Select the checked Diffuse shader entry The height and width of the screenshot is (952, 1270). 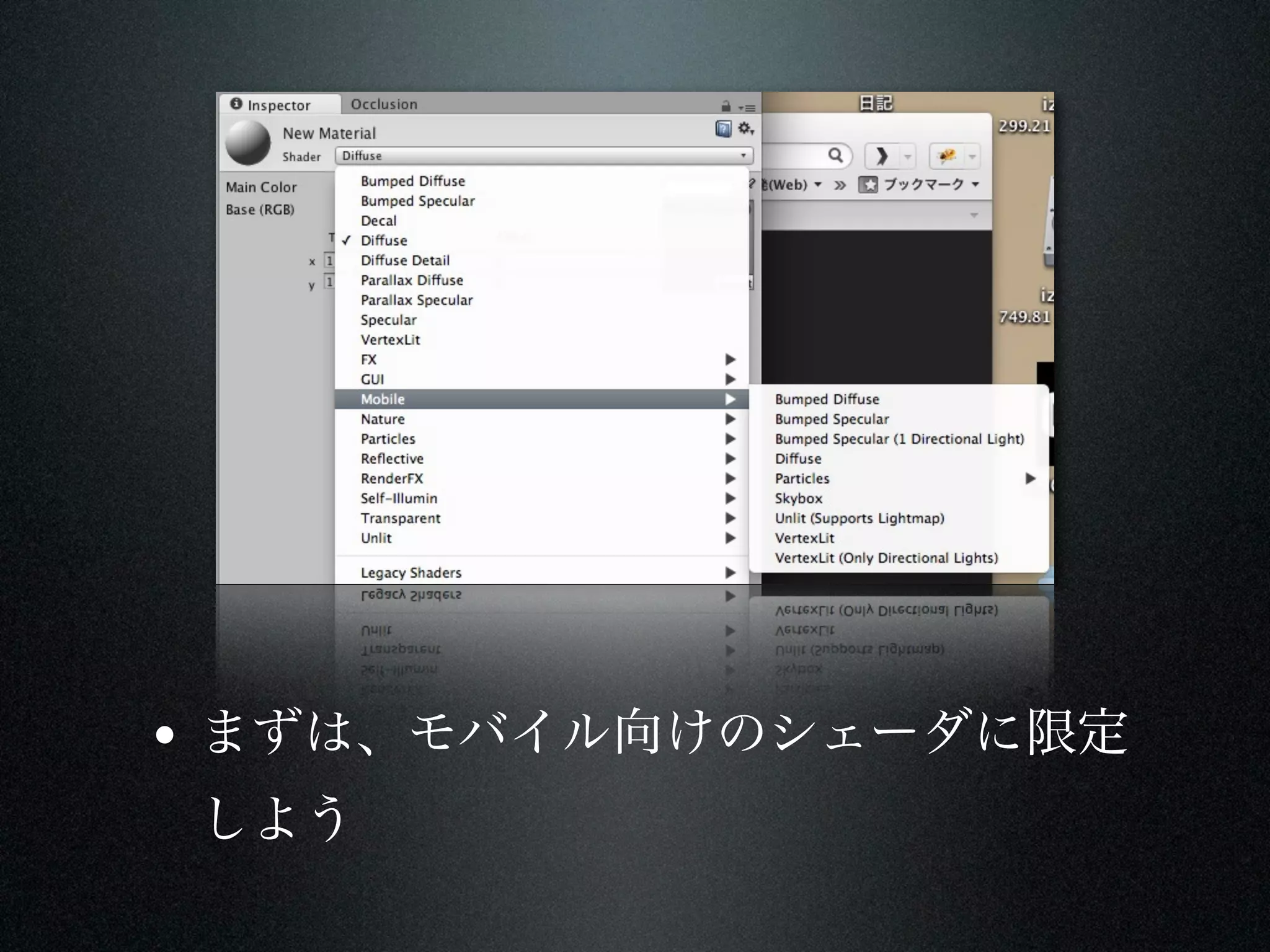click(384, 240)
